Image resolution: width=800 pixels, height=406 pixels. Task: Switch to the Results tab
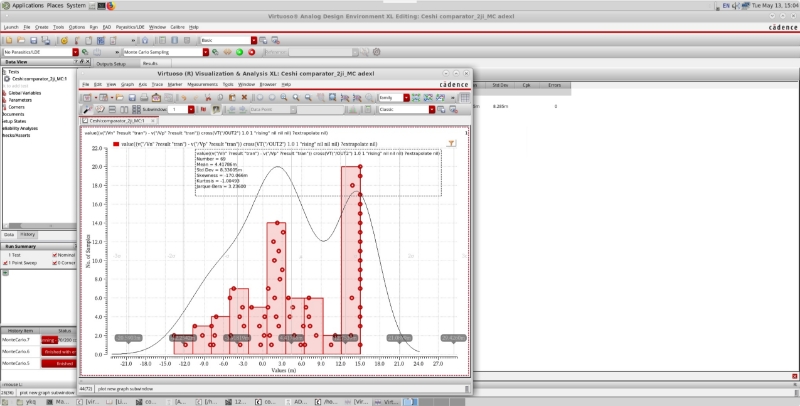150,64
